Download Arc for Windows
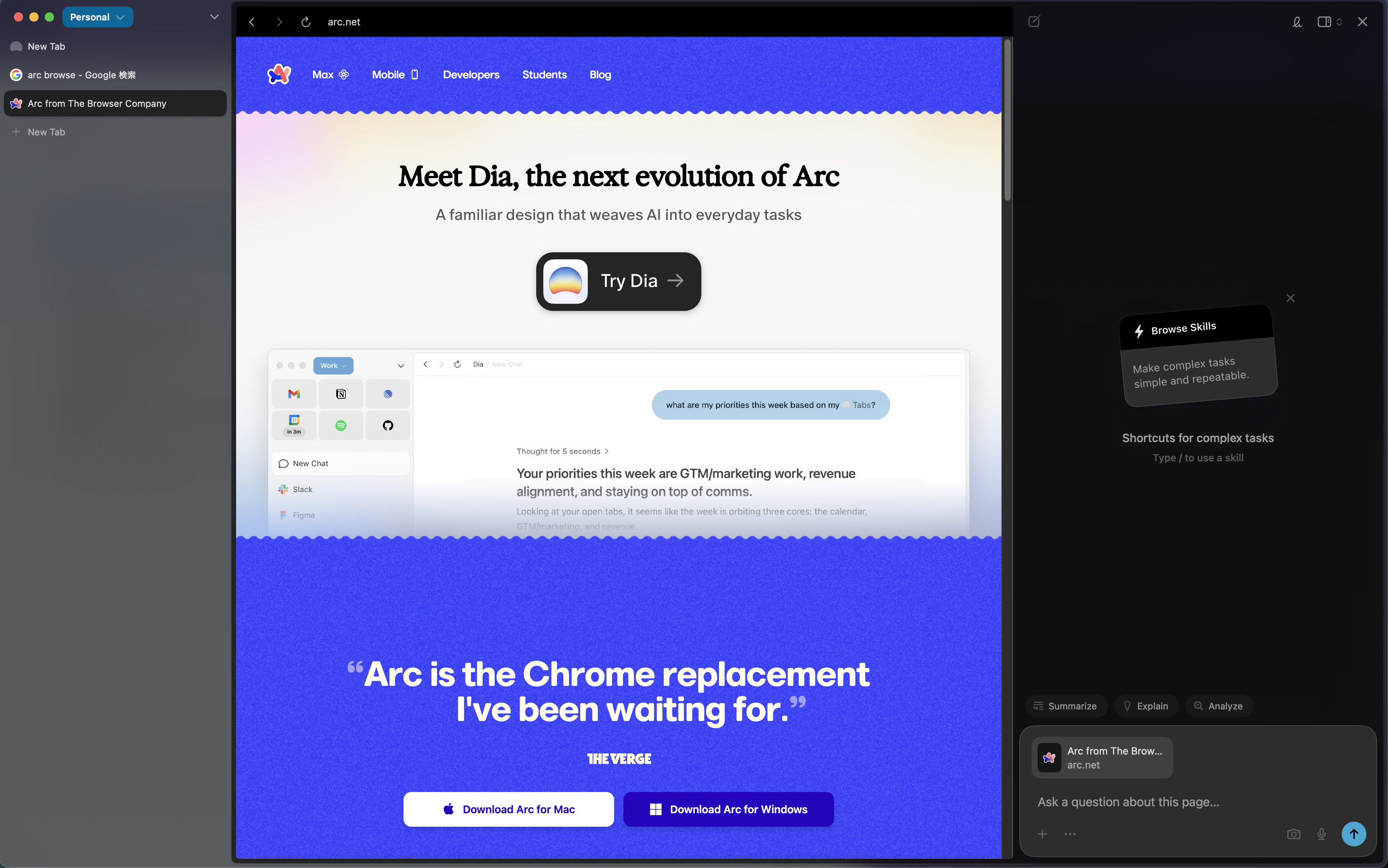The image size is (1388, 868). 727,809
